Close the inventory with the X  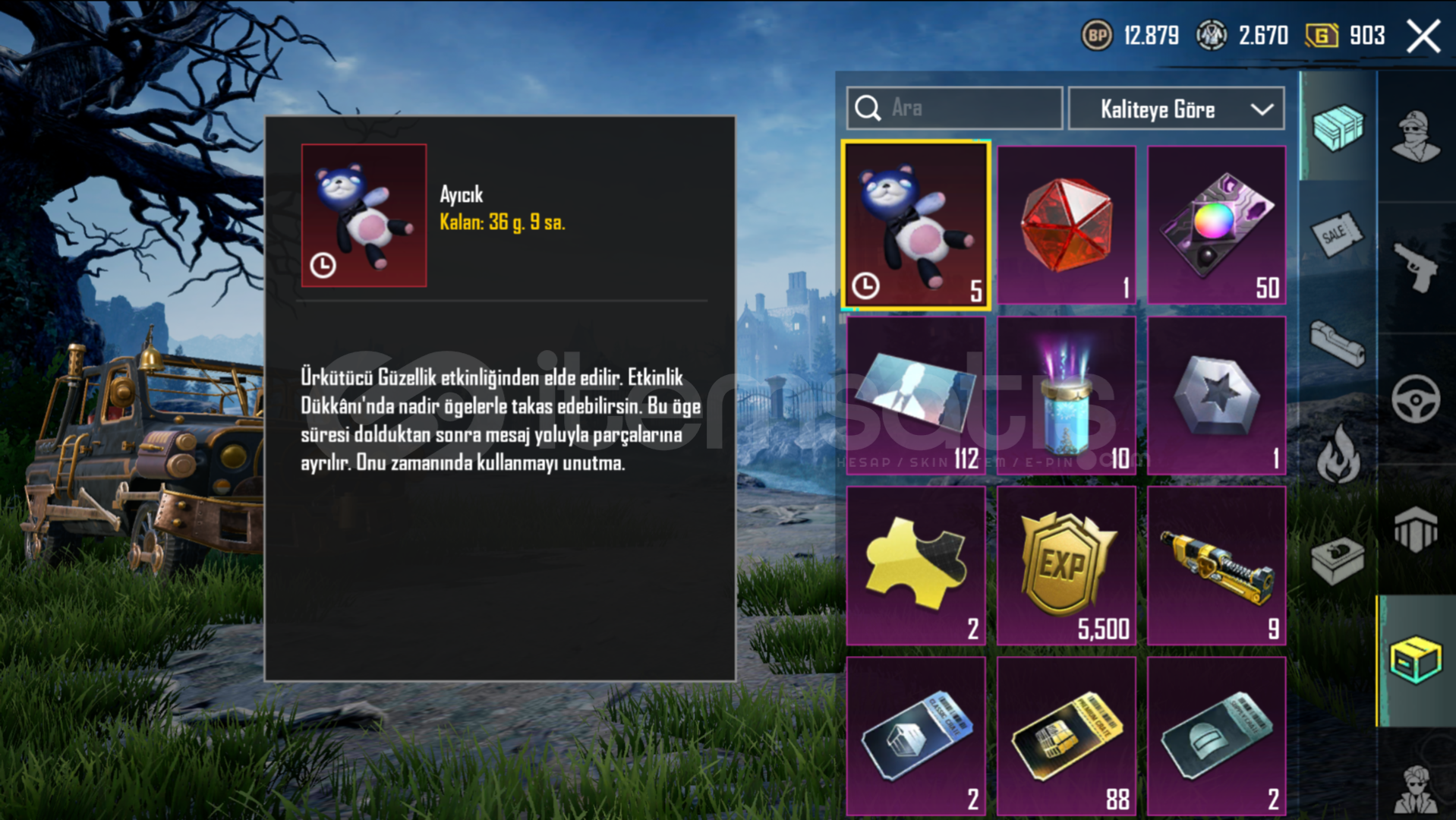pos(1423,36)
